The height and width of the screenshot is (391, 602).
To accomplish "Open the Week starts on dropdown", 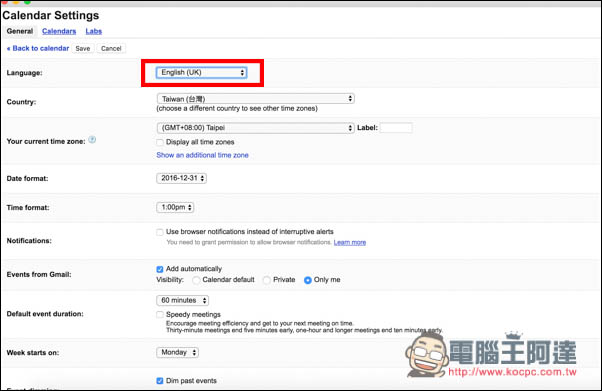I will tap(177, 352).
